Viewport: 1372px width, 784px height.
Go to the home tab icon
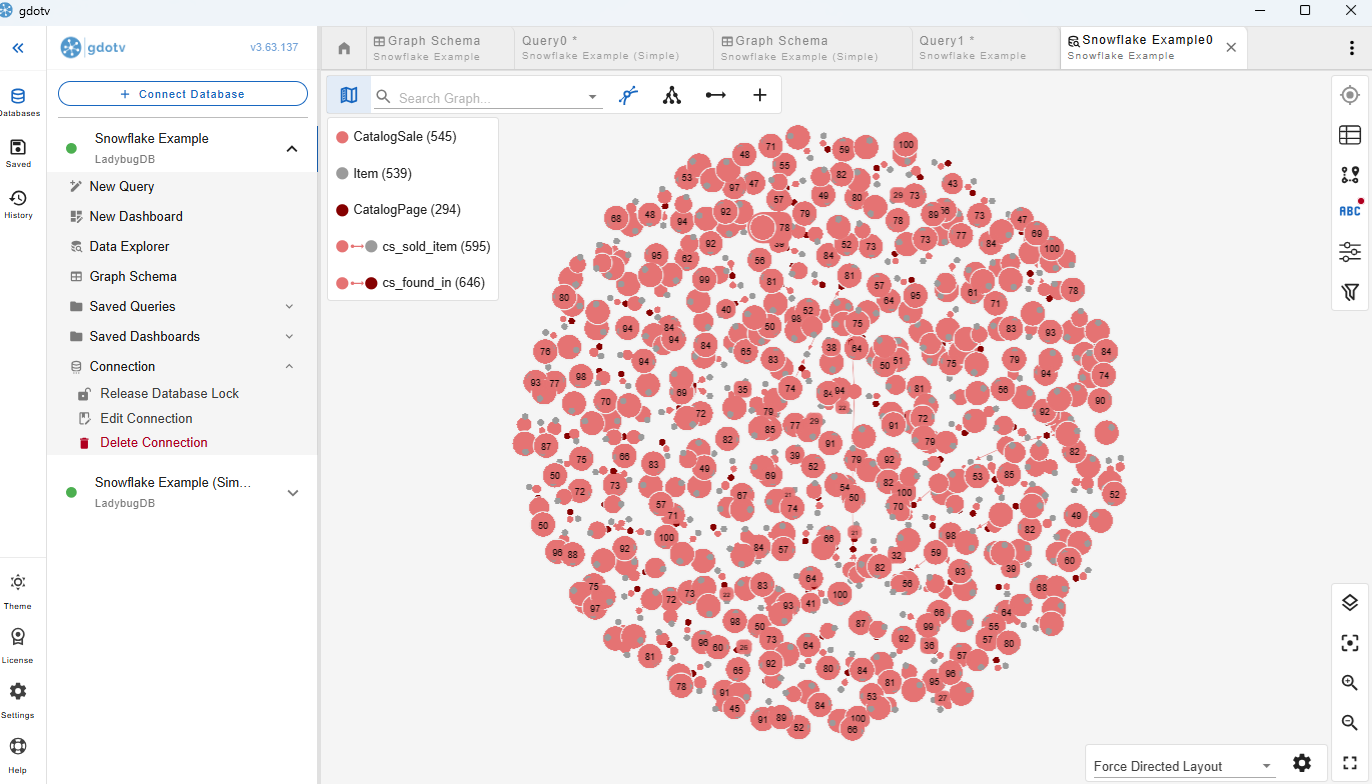click(344, 48)
